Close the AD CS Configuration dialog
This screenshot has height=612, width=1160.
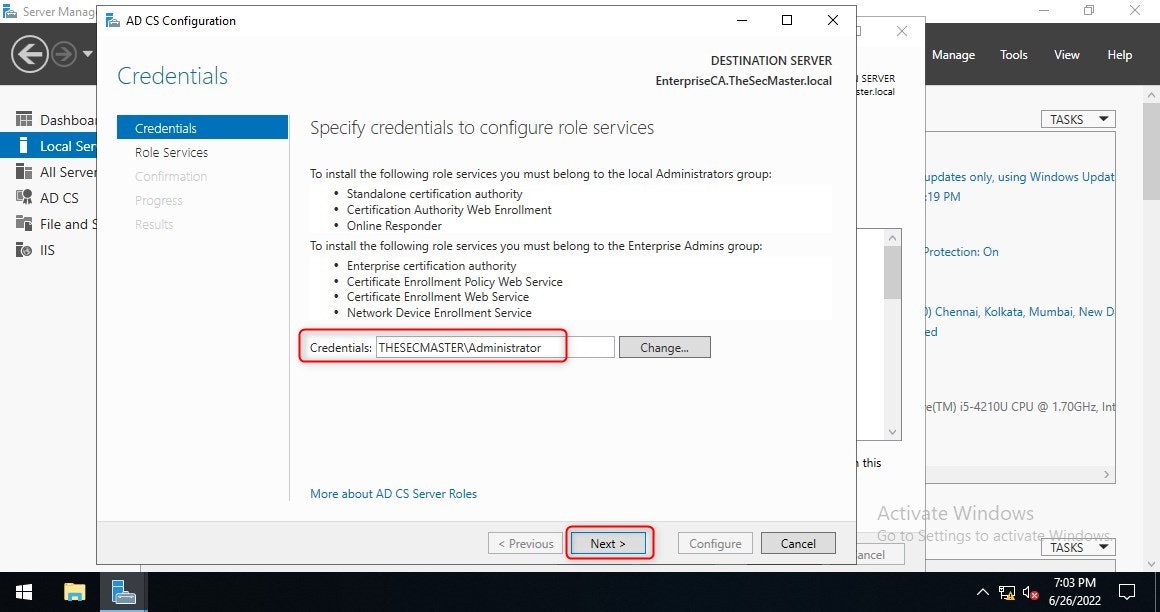pyautogui.click(x=833, y=20)
